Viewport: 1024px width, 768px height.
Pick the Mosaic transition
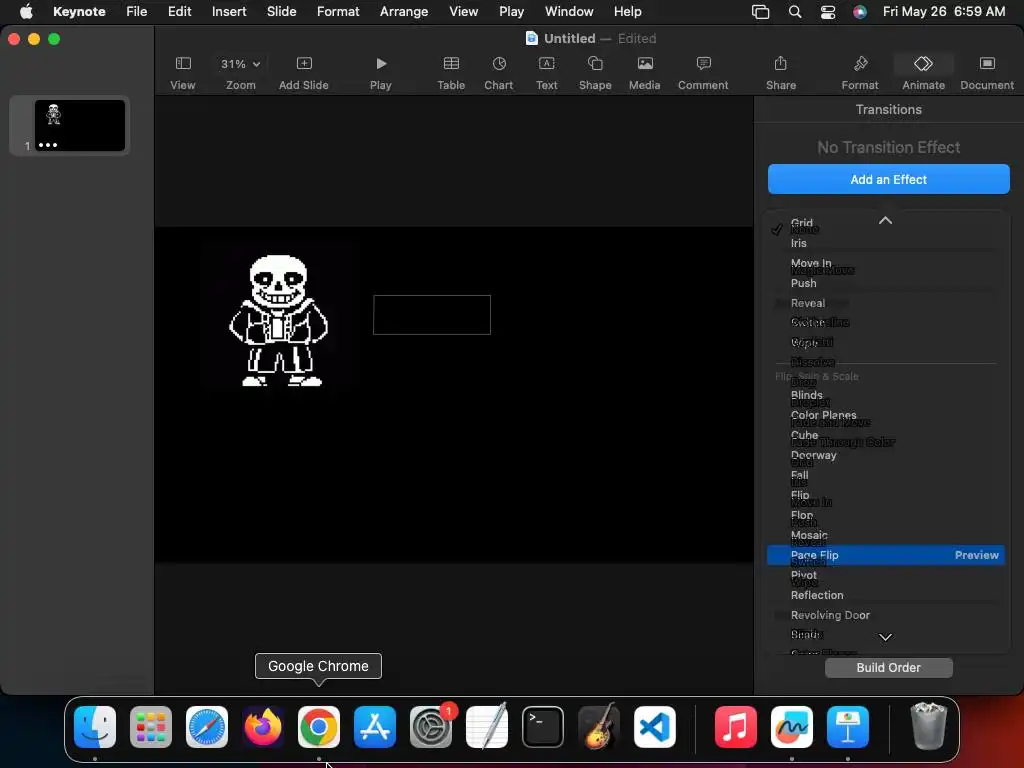coord(809,535)
